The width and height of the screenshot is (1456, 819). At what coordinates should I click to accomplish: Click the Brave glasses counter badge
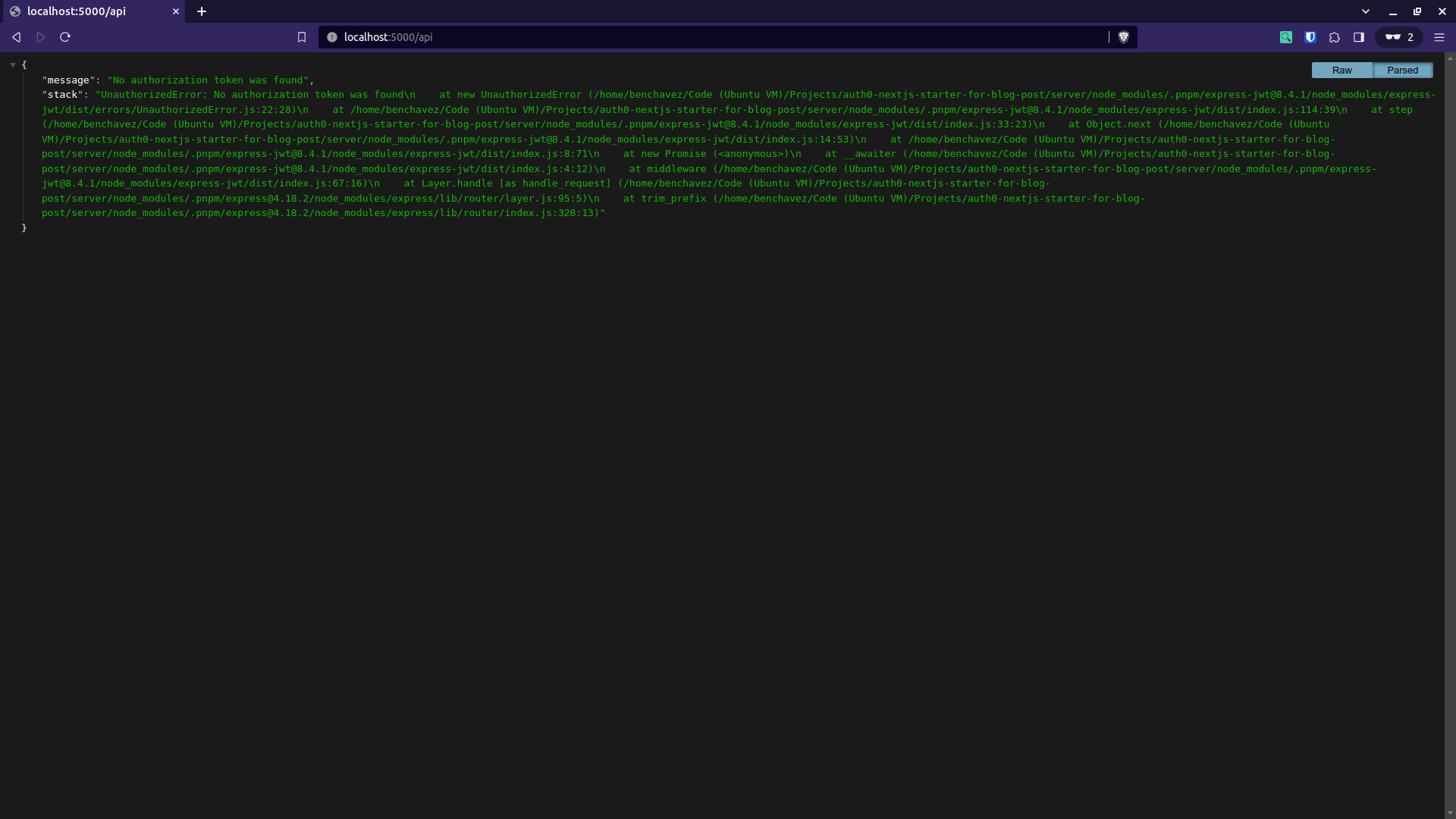tap(1398, 36)
